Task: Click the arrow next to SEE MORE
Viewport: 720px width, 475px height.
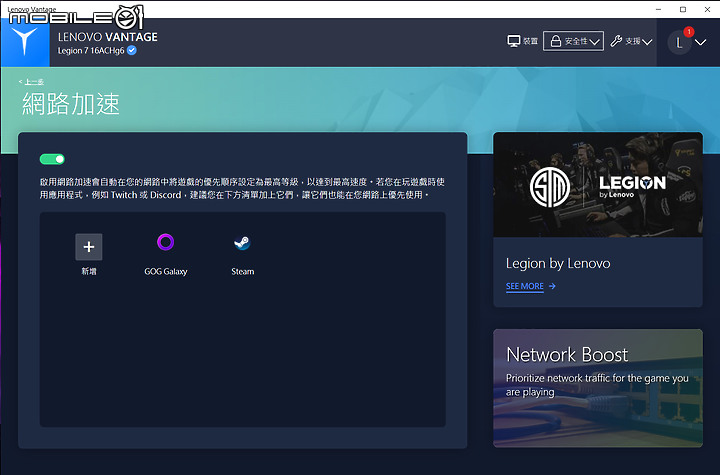Action: click(x=552, y=286)
